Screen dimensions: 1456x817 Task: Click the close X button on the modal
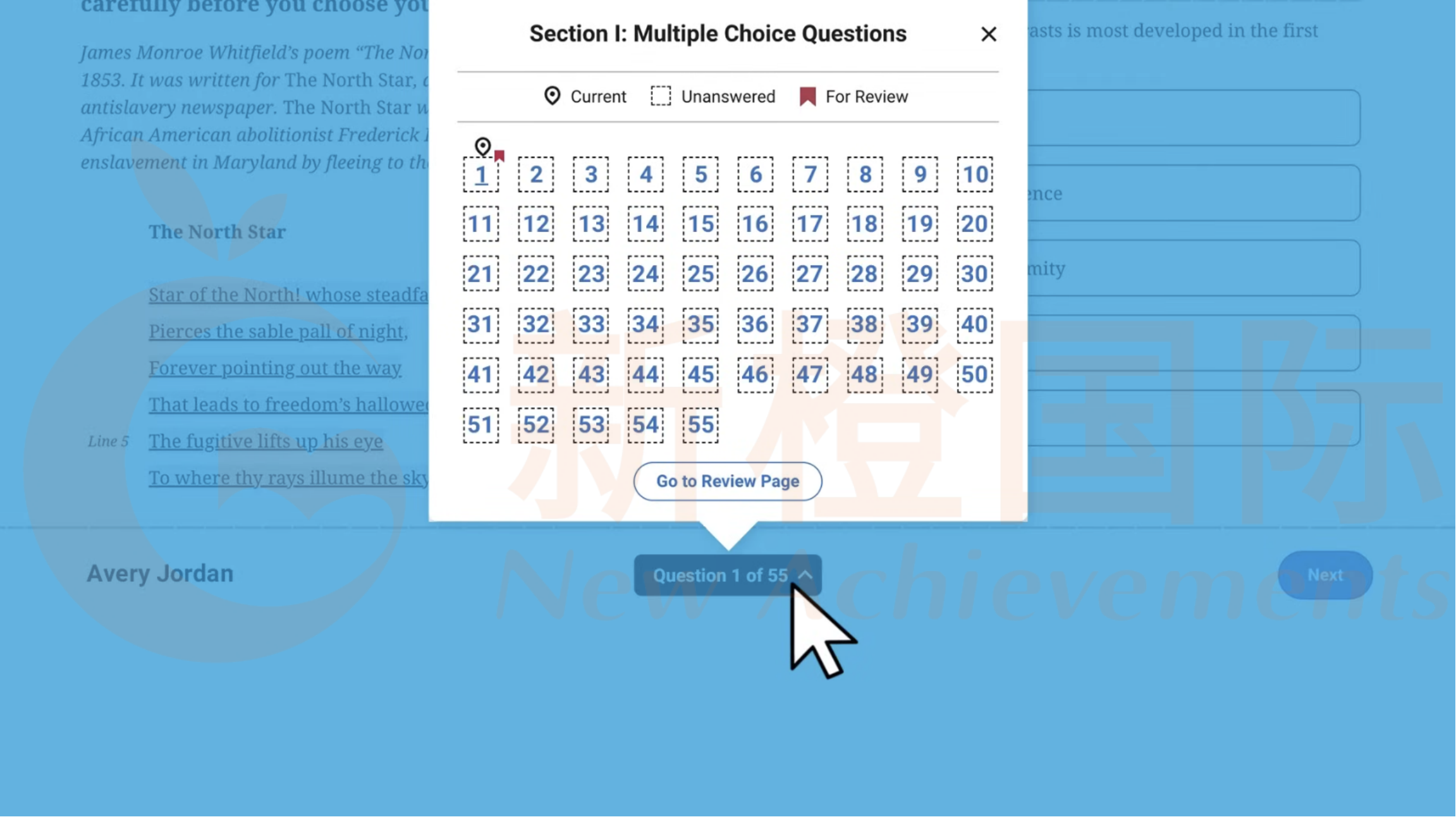coord(988,34)
